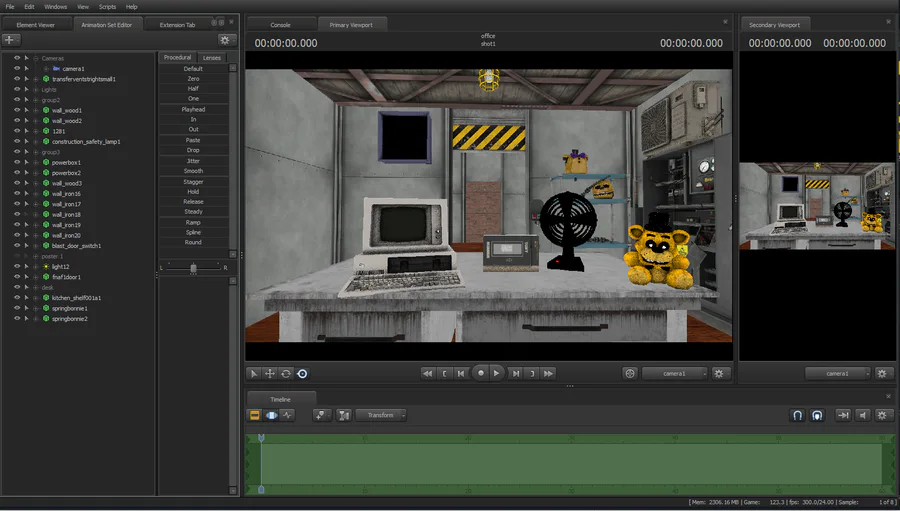900x511 pixels.
Task: Open the Scripts menu
Action: pyautogui.click(x=107, y=7)
